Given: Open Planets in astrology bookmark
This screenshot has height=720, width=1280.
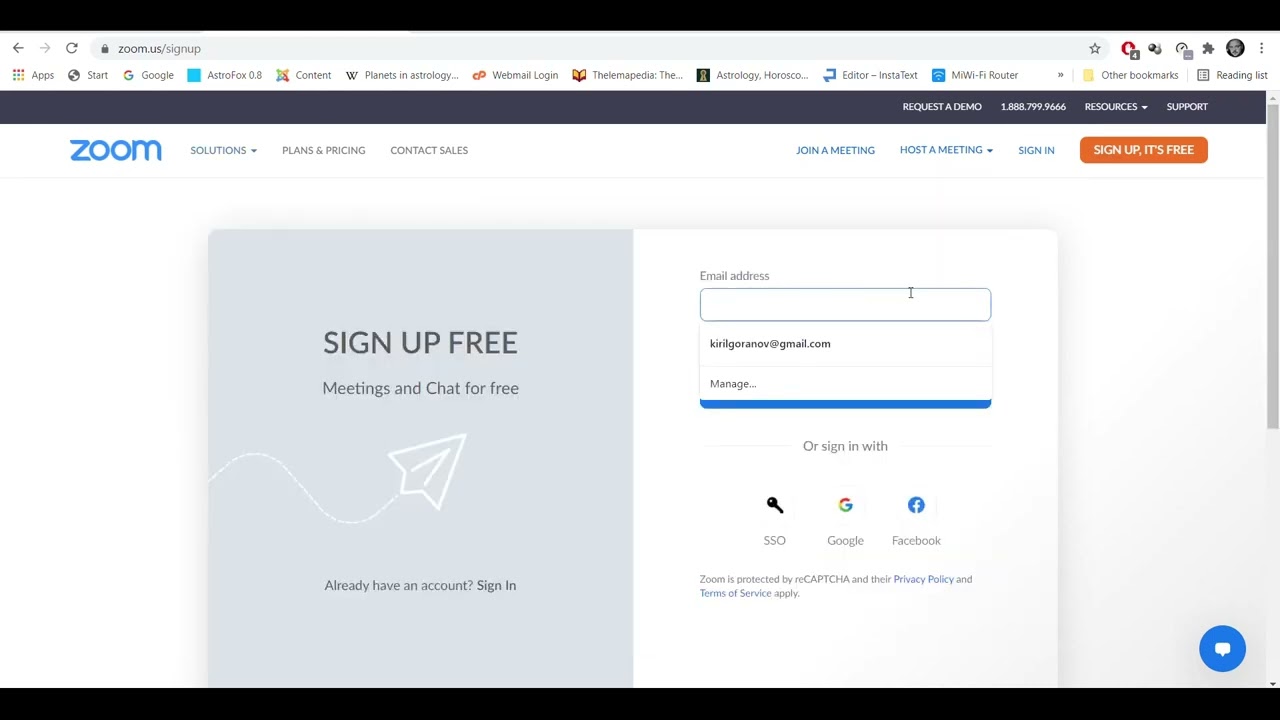Looking at the screenshot, I should (402, 75).
